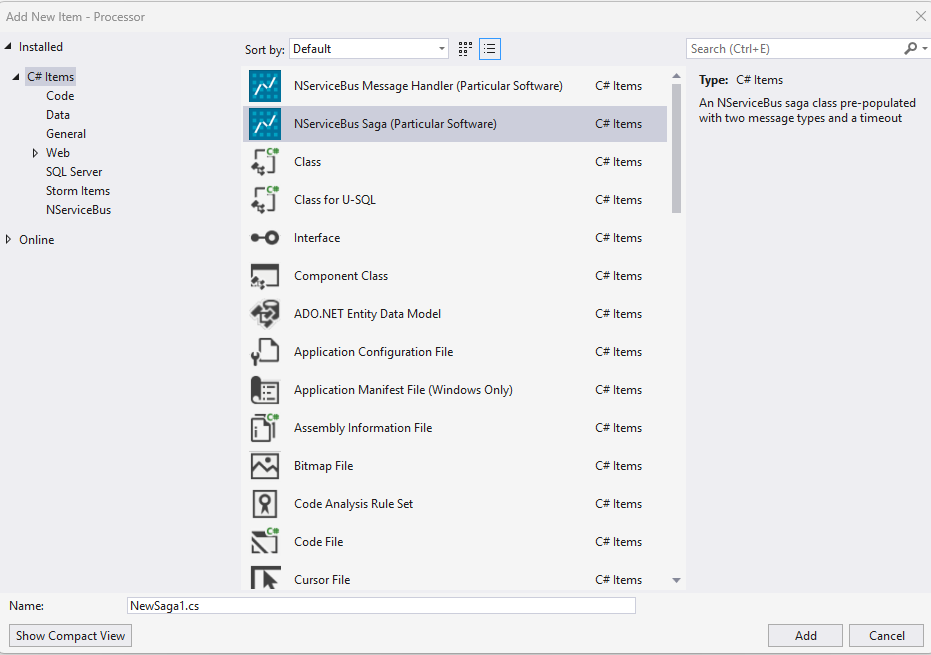
Task: Collapse the C# Items tree node
Action: pos(16,77)
